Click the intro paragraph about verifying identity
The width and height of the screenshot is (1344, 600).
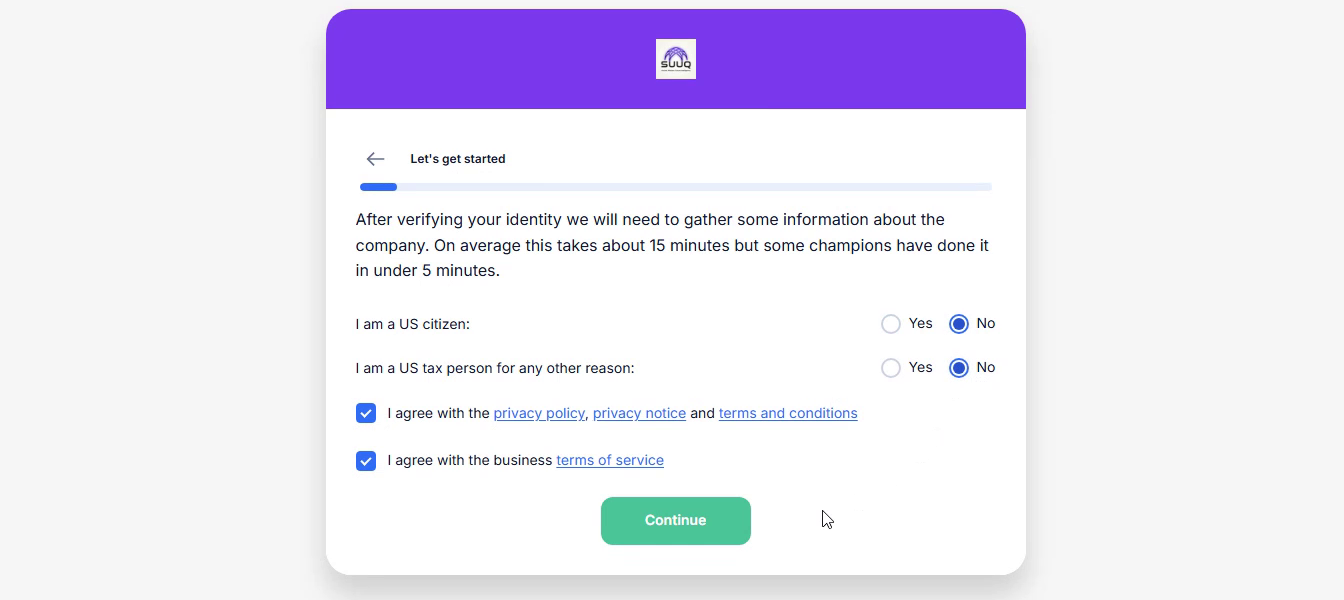coord(673,245)
